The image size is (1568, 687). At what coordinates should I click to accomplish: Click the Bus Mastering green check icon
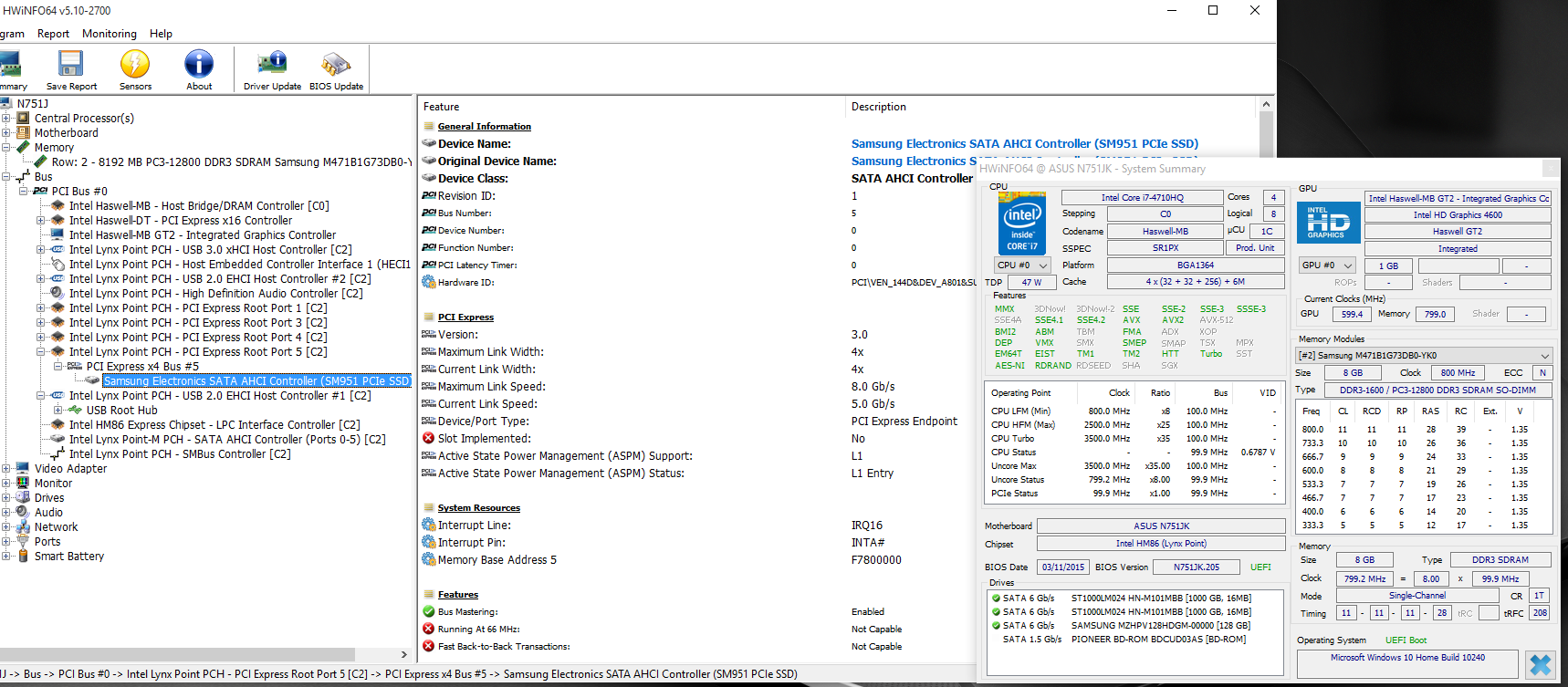[x=428, y=612]
